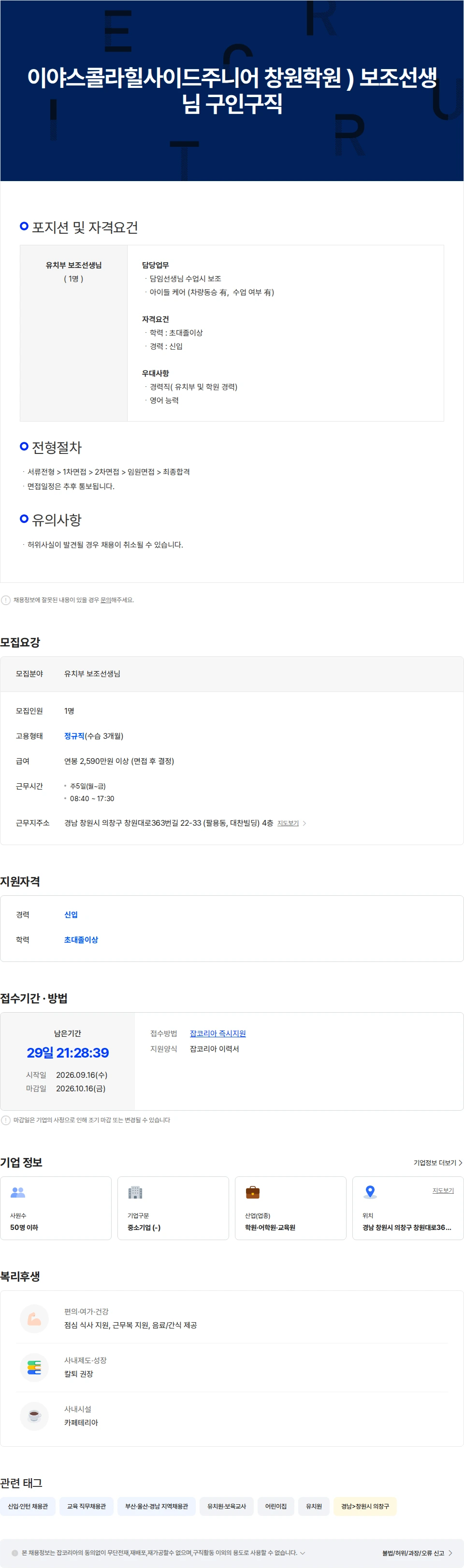The height and width of the screenshot is (1568, 464).
Task: Click the job posting title banner text
Action: click(232, 90)
